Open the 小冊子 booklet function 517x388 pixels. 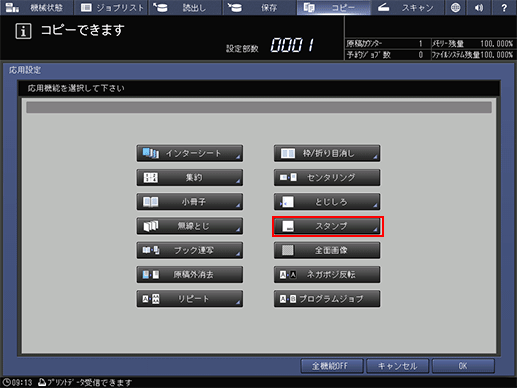(x=190, y=202)
